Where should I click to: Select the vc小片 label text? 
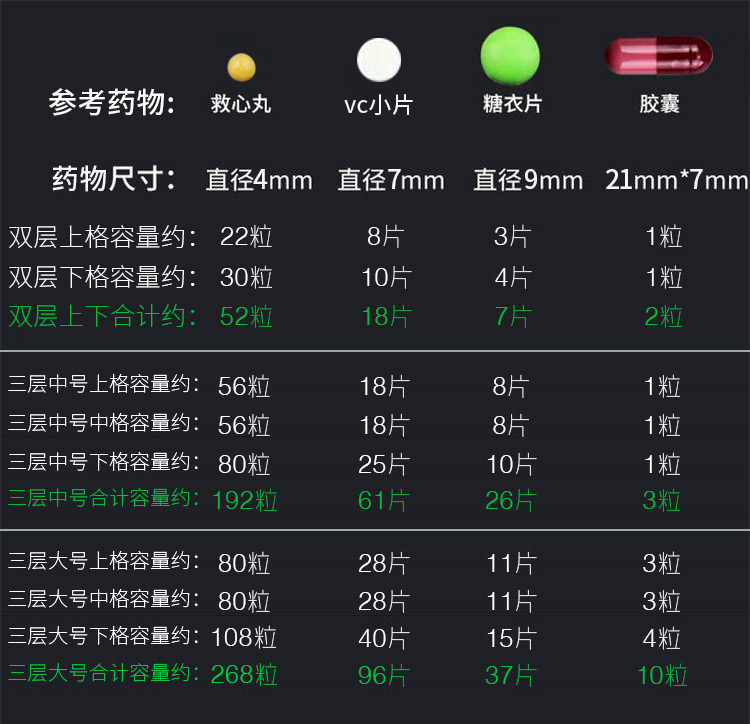click(x=377, y=104)
